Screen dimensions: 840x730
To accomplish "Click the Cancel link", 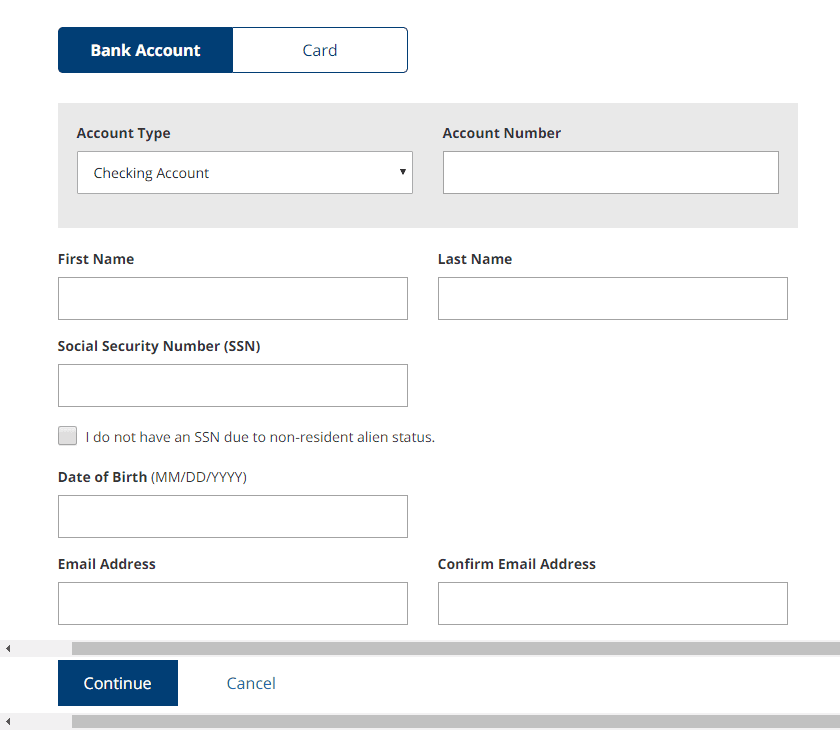I will pyautogui.click(x=251, y=683).
